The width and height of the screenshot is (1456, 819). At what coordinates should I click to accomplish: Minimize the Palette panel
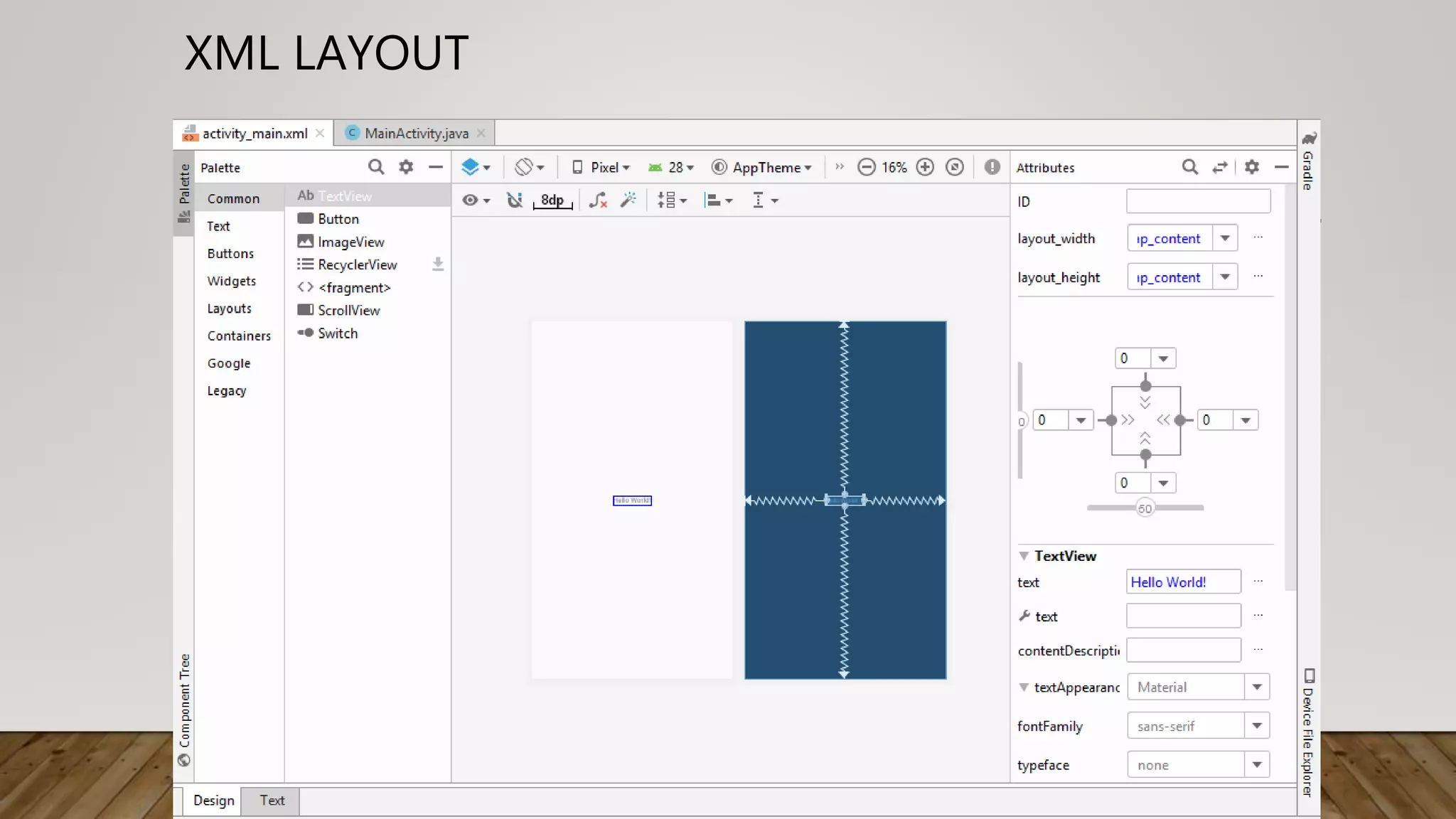pyautogui.click(x=436, y=167)
